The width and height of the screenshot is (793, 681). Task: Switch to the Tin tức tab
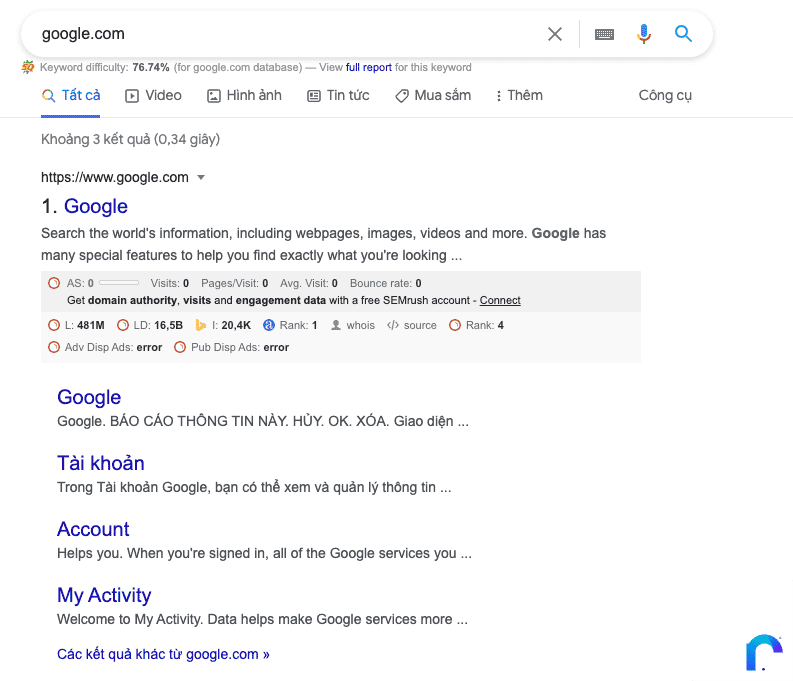coord(338,96)
